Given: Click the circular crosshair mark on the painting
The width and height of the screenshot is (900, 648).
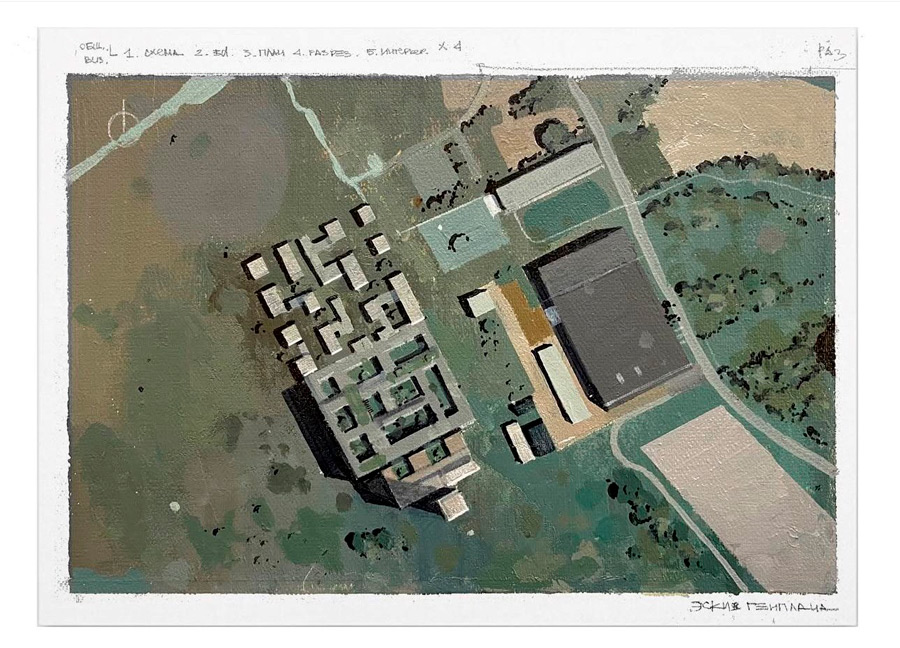Looking at the screenshot, I should point(123,126).
